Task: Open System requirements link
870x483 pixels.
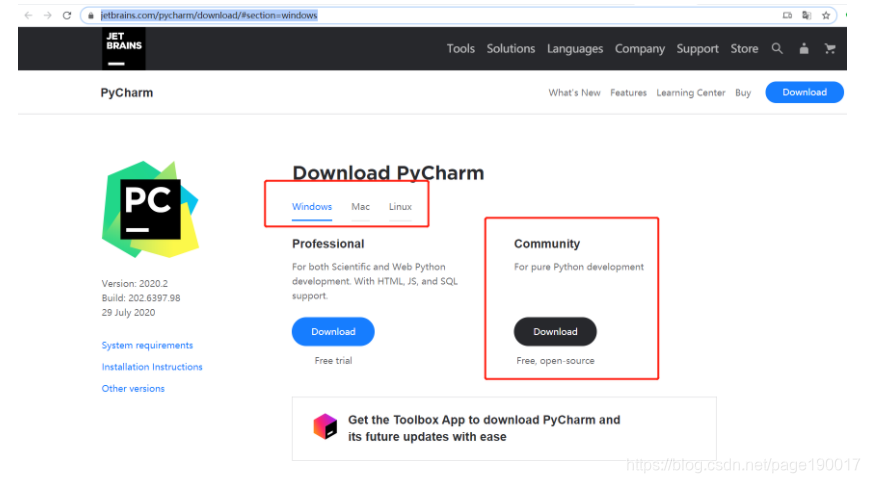Action: tap(147, 345)
